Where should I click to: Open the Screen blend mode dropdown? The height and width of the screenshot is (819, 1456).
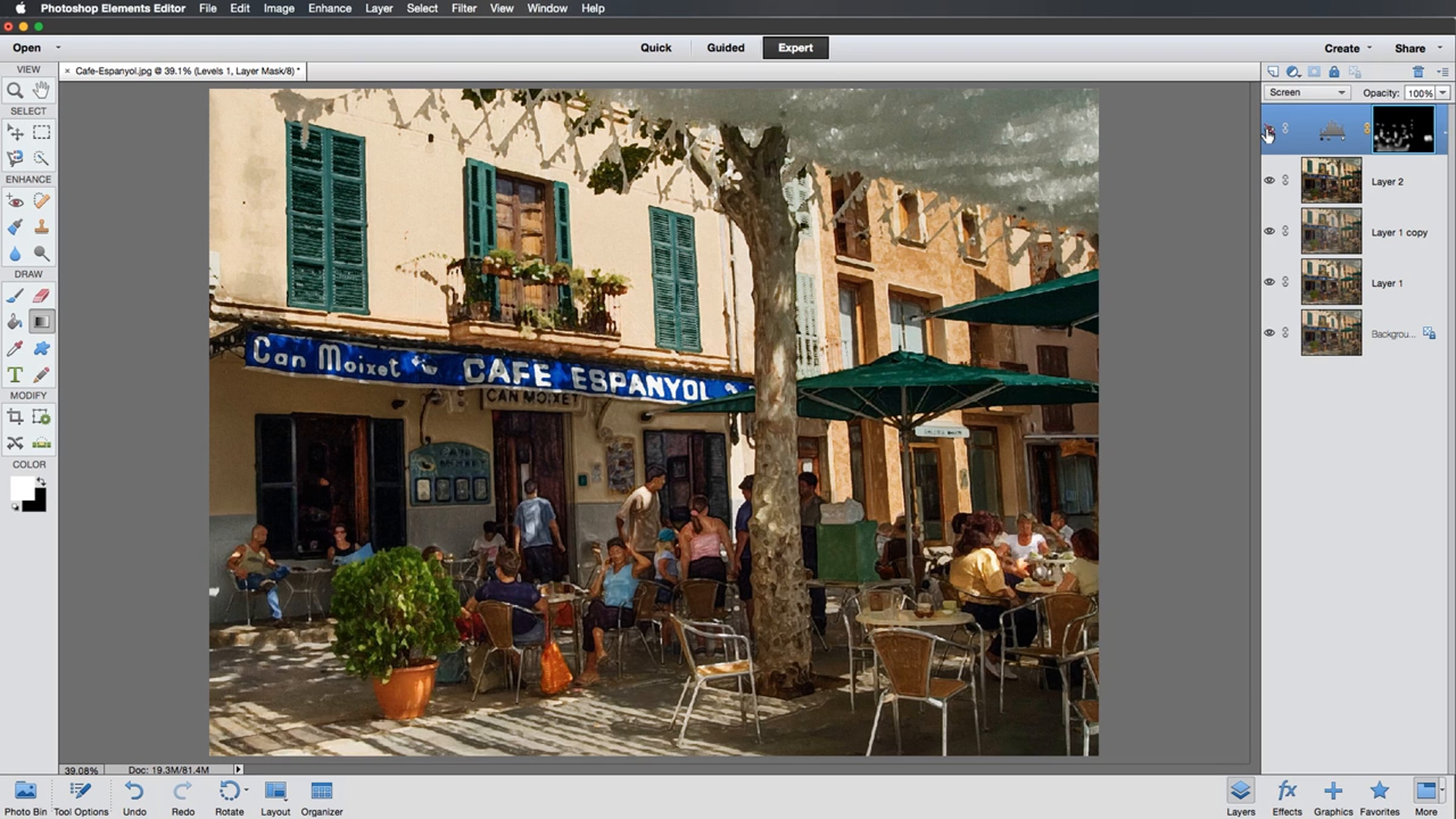point(1307,92)
